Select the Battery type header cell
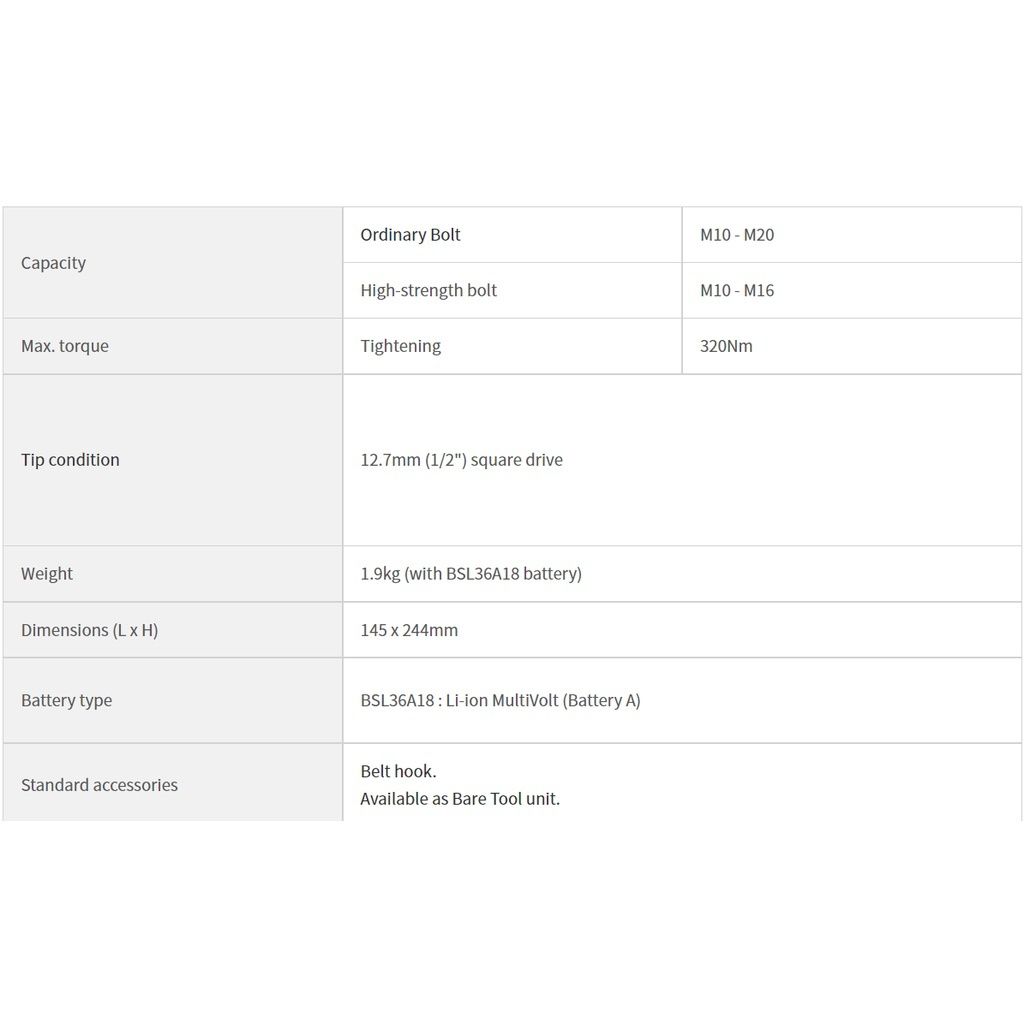Screen dimensions: 1024x1024 [172, 700]
